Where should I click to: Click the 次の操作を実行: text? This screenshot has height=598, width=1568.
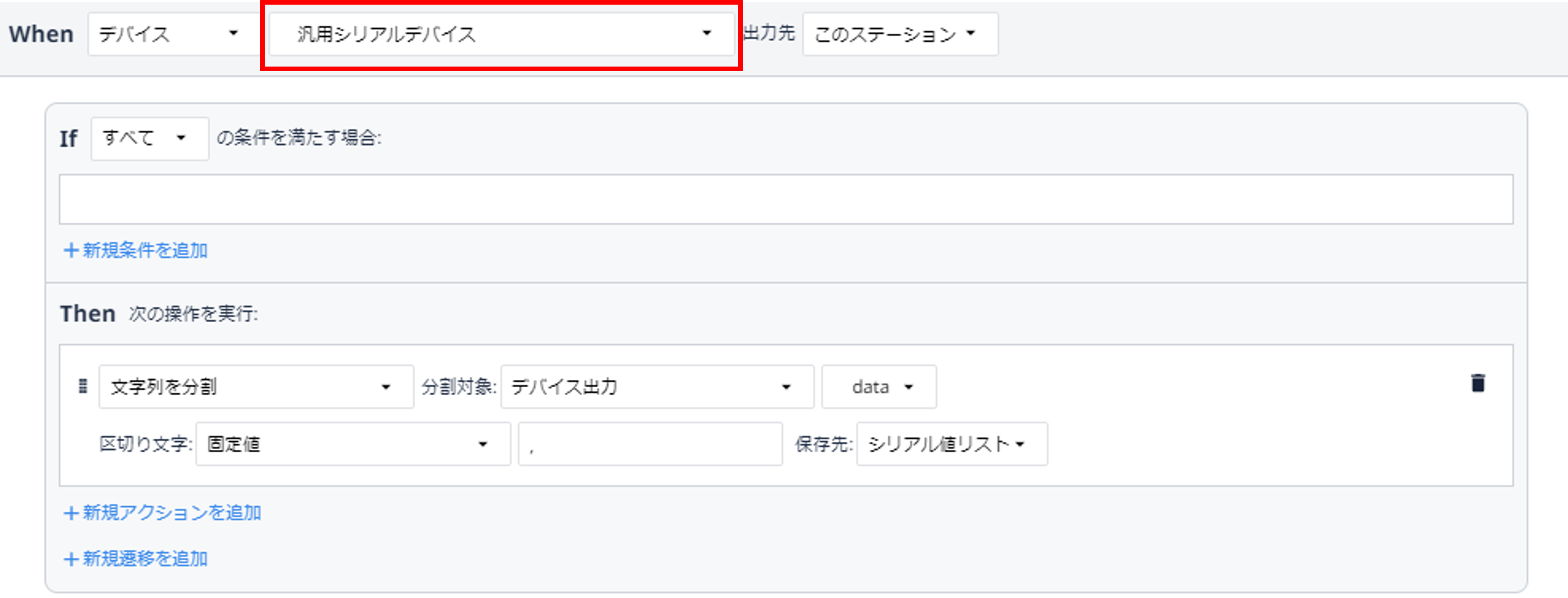point(193,314)
